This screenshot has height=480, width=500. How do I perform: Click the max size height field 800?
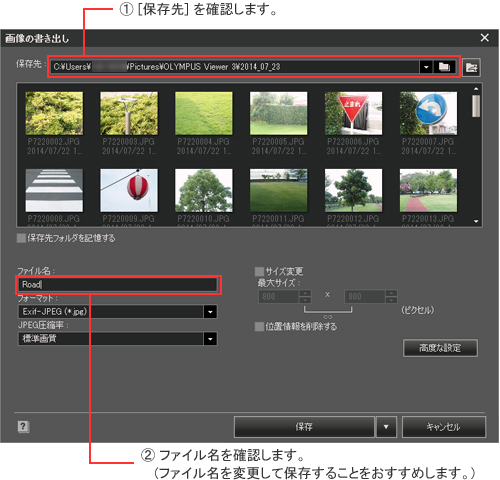click(364, 296)
